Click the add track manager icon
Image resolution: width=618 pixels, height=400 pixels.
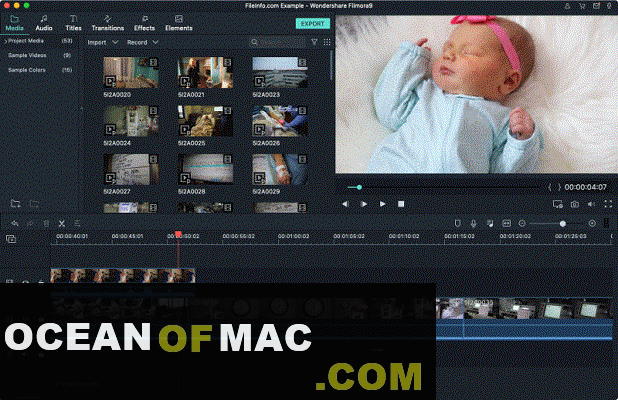11,239
